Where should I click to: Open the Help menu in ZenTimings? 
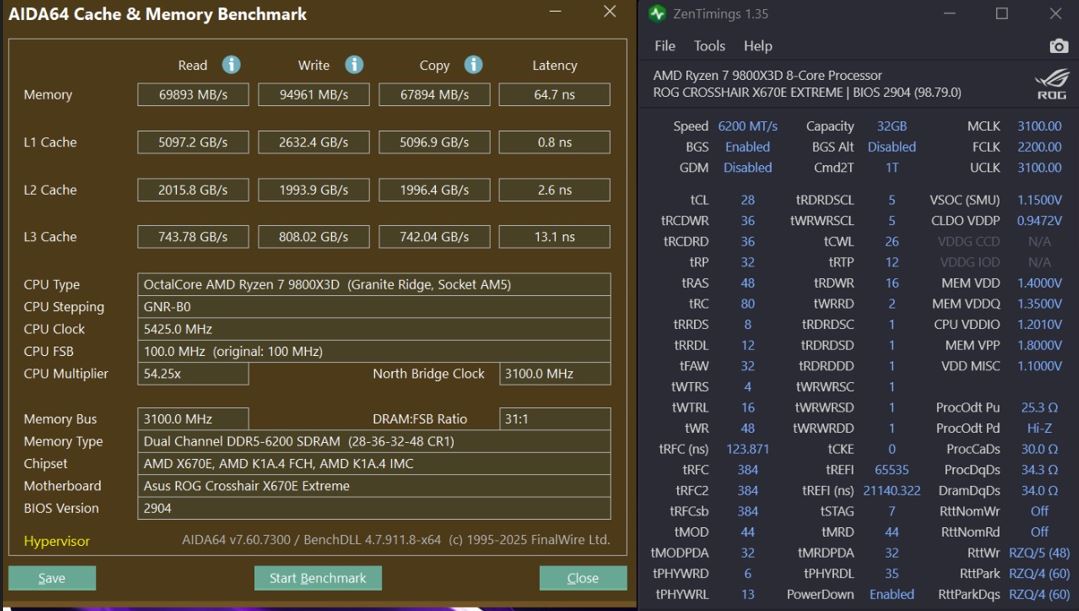(758, 46)
